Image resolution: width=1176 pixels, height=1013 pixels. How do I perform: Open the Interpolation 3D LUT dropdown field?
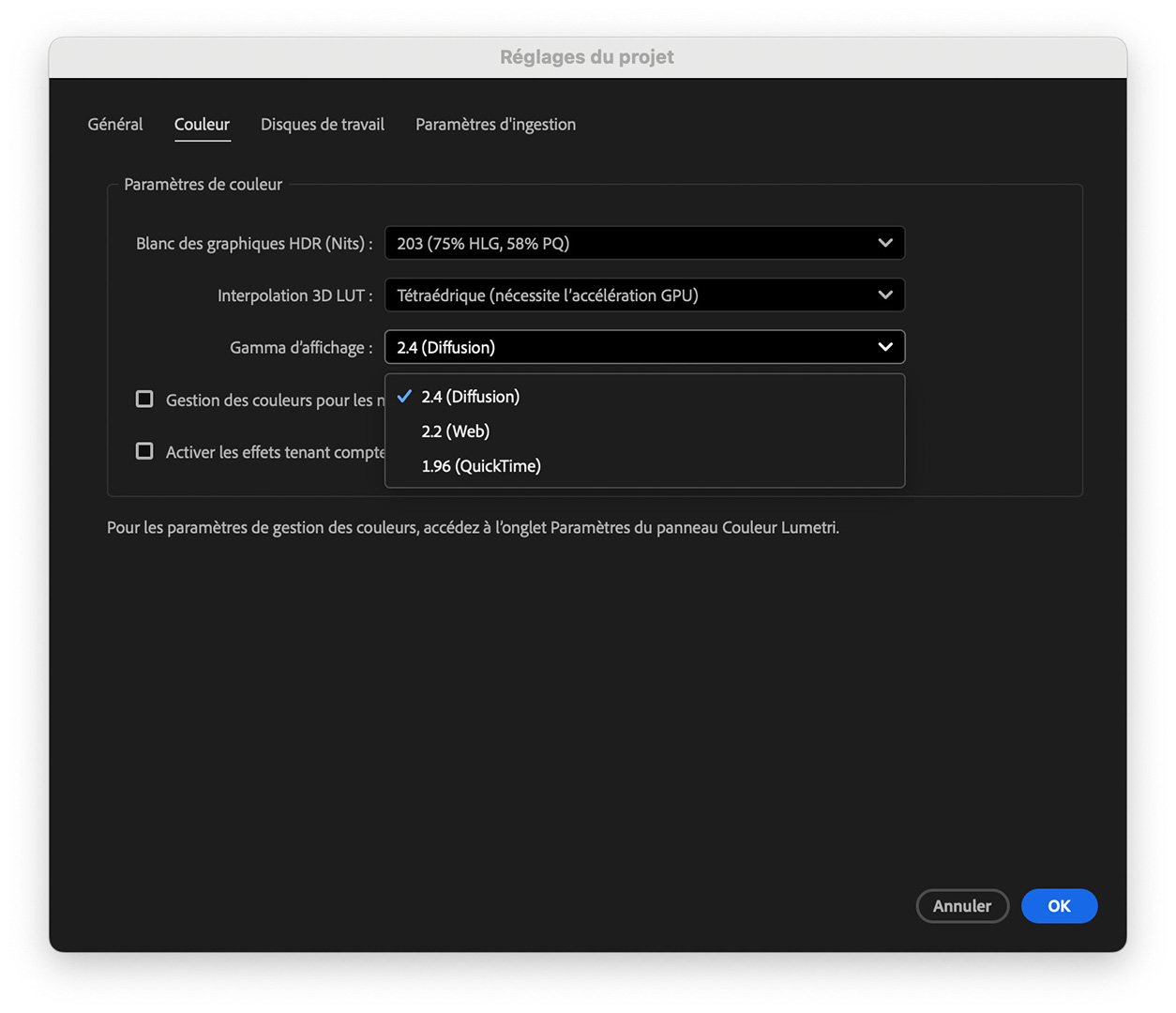coord(643,295)
